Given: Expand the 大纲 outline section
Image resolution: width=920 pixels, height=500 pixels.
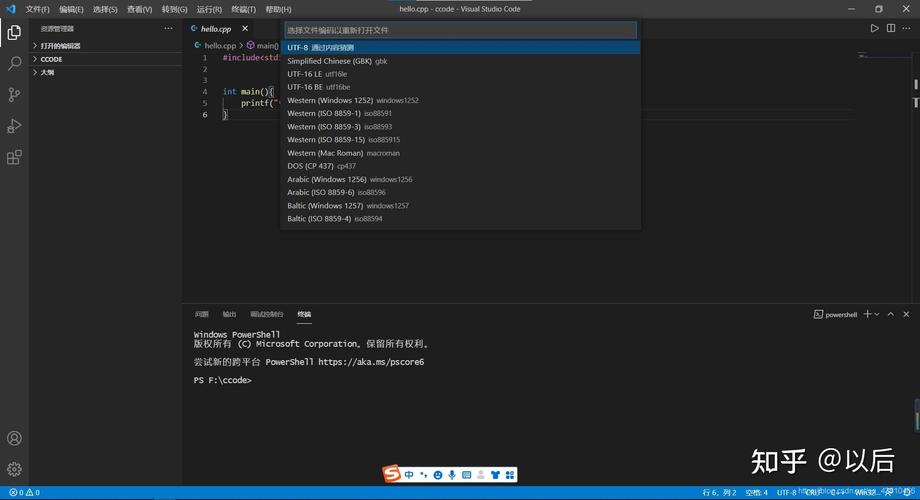Looking at the screenshot, I should [106, 72].
